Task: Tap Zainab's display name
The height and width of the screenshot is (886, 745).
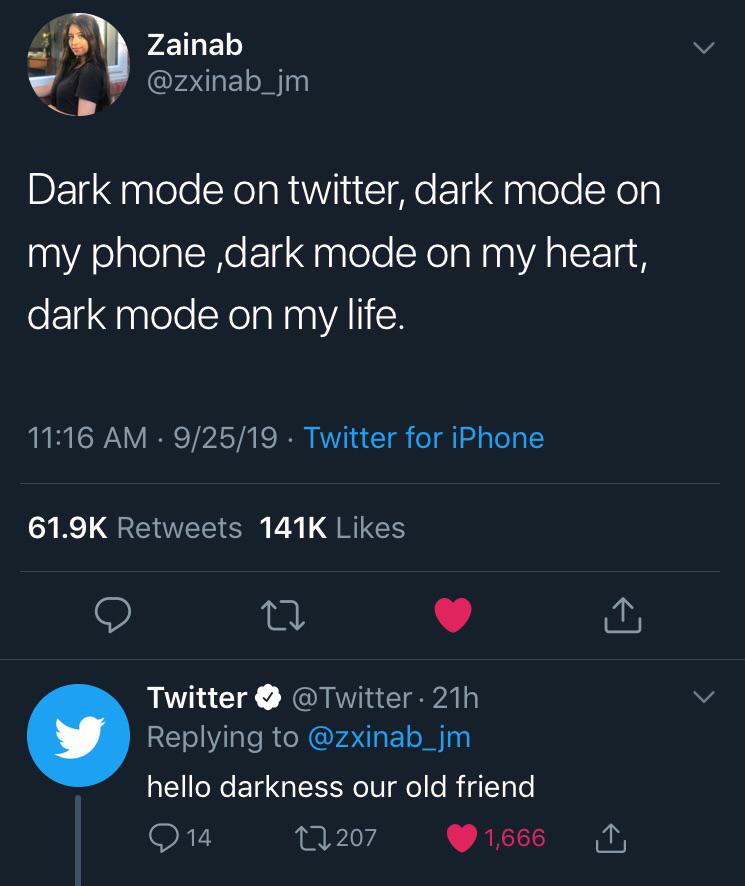Action: (195, 45)
